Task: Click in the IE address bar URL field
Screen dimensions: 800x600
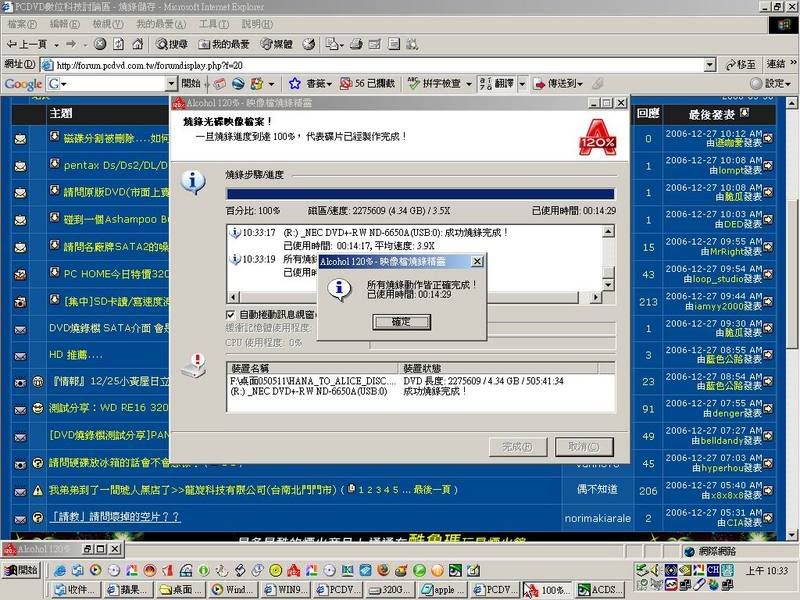Action: 379,65
